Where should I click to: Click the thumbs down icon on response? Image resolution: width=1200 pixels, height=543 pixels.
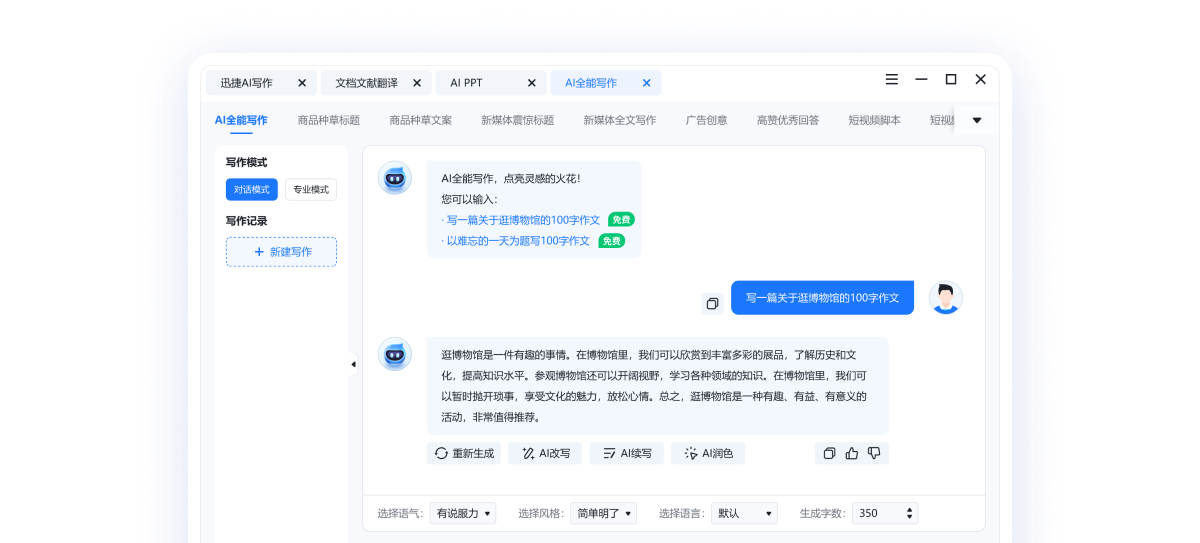click(x=874, y=453)
